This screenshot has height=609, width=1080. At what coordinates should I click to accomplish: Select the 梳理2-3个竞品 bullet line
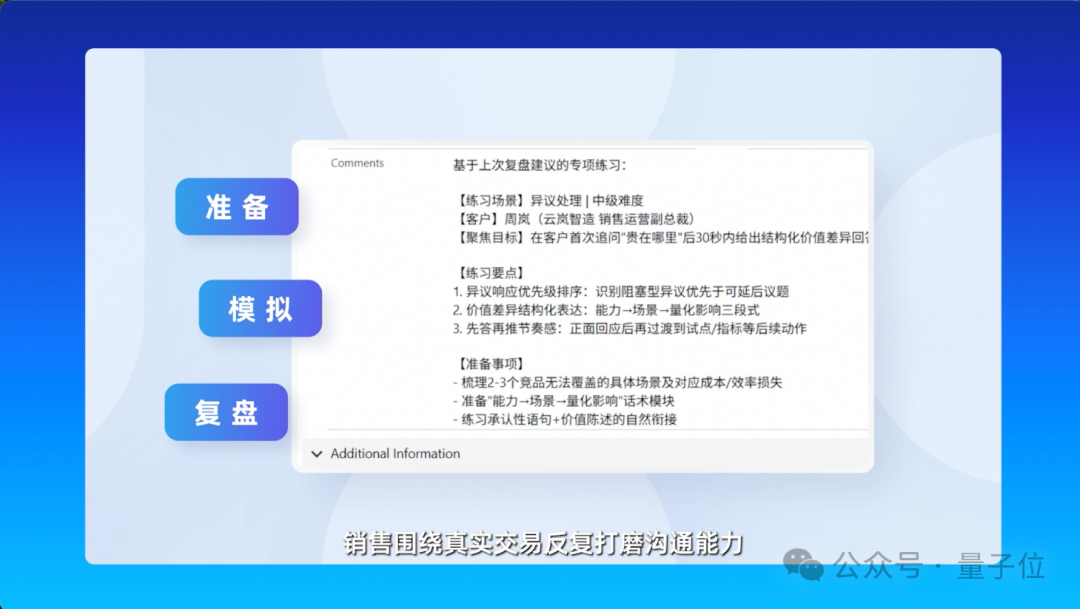pos(618,382)
